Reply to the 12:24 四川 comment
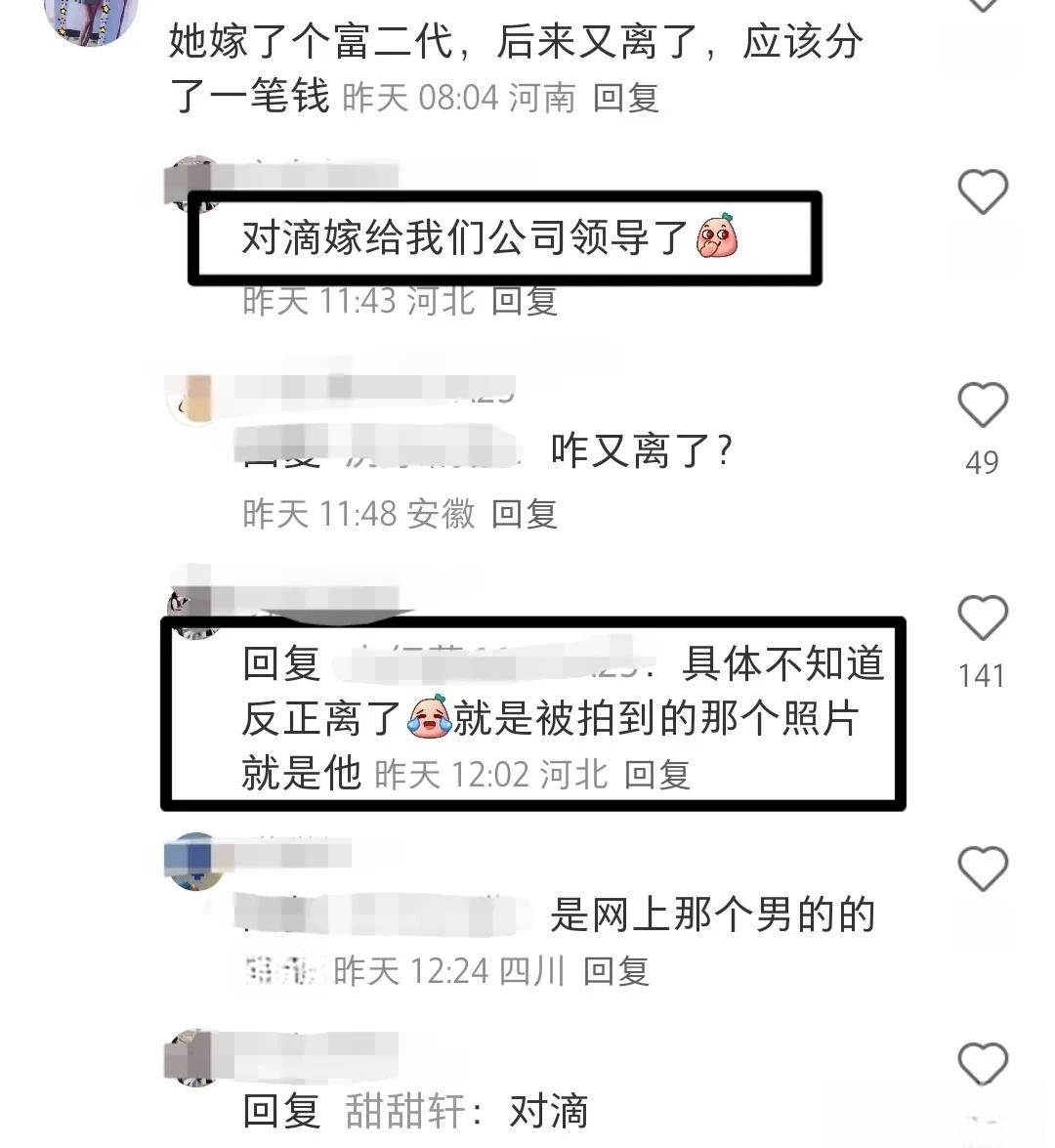Screen dimensions: 1055x1148 coord(615,971)
